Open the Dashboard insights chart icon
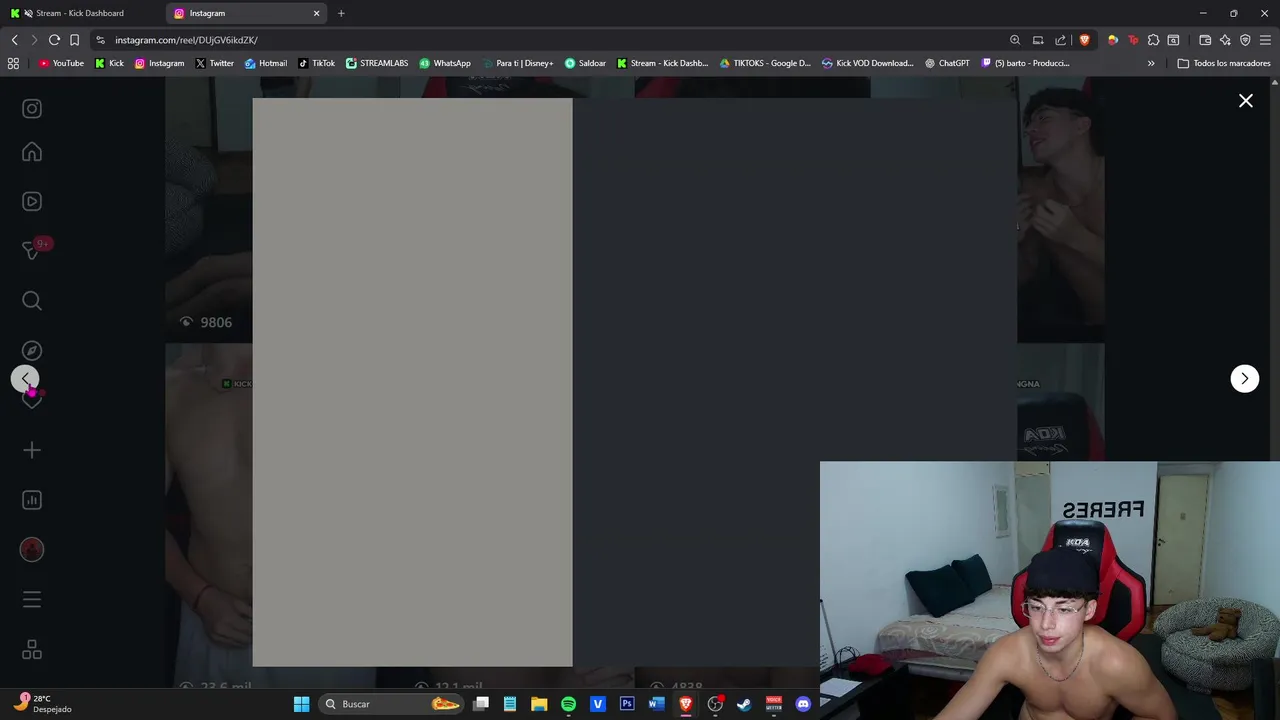 (x=32, y=500)
